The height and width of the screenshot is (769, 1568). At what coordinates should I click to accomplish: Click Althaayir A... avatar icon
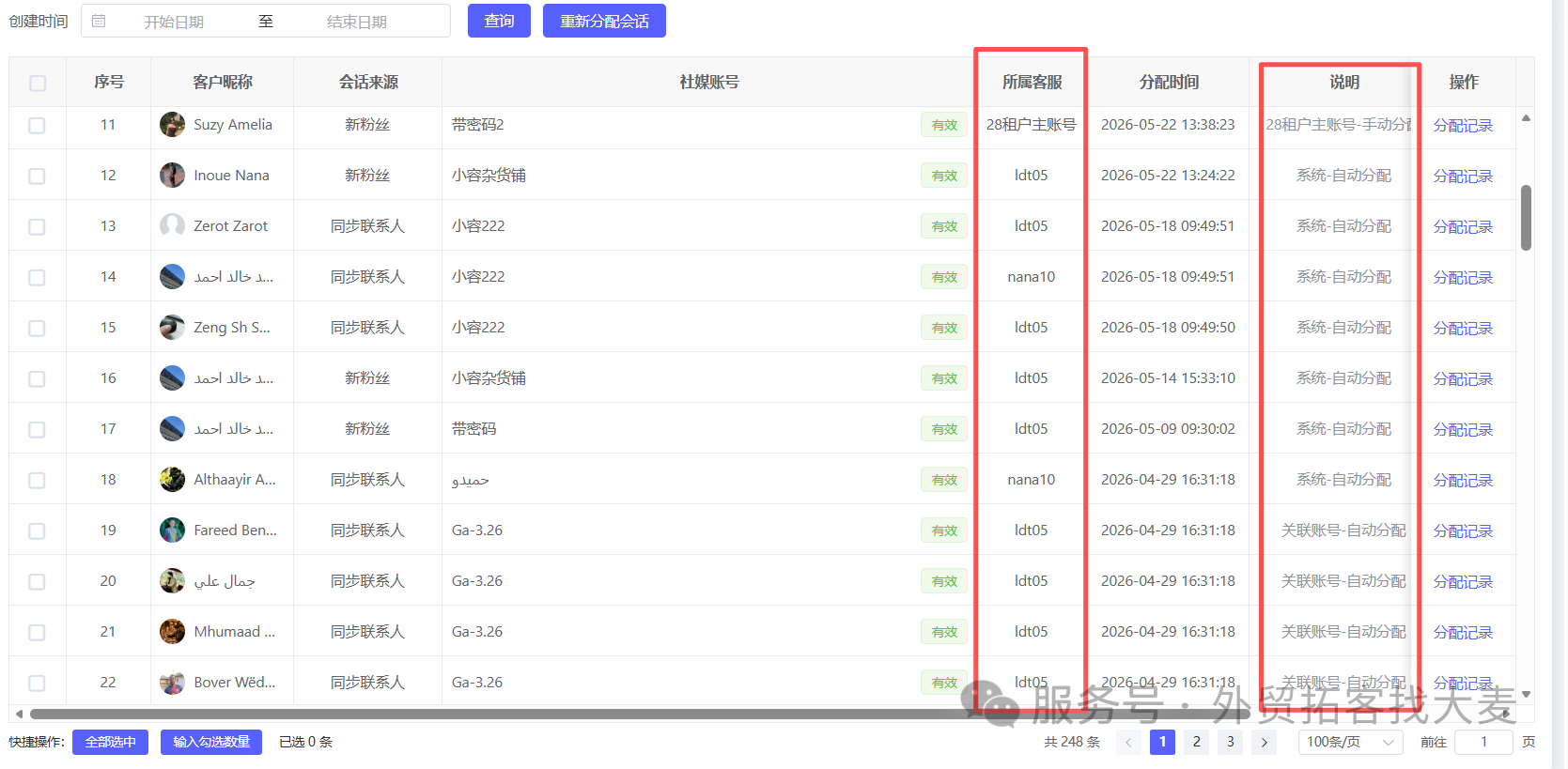[x=172, y=479]
